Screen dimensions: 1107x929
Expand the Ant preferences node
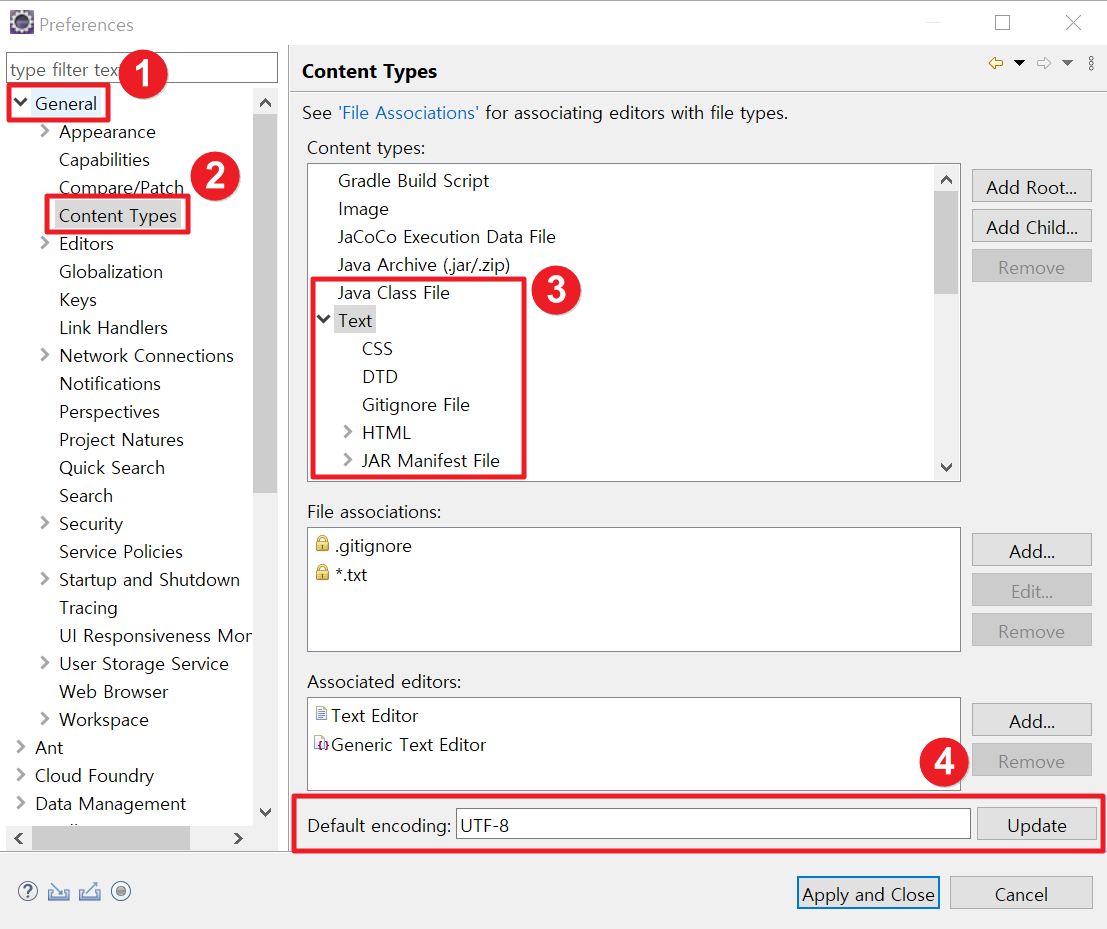[x=20, y=747]
